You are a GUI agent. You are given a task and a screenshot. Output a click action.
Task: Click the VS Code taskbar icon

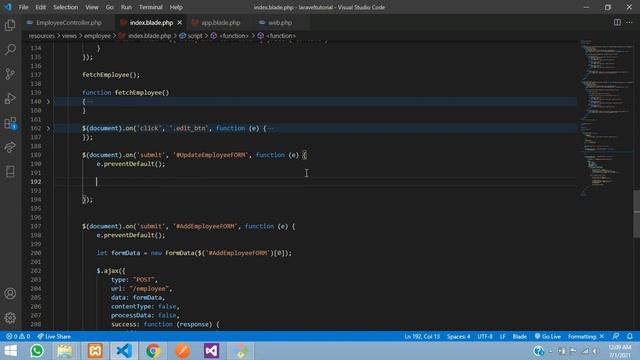click(124, 351)
